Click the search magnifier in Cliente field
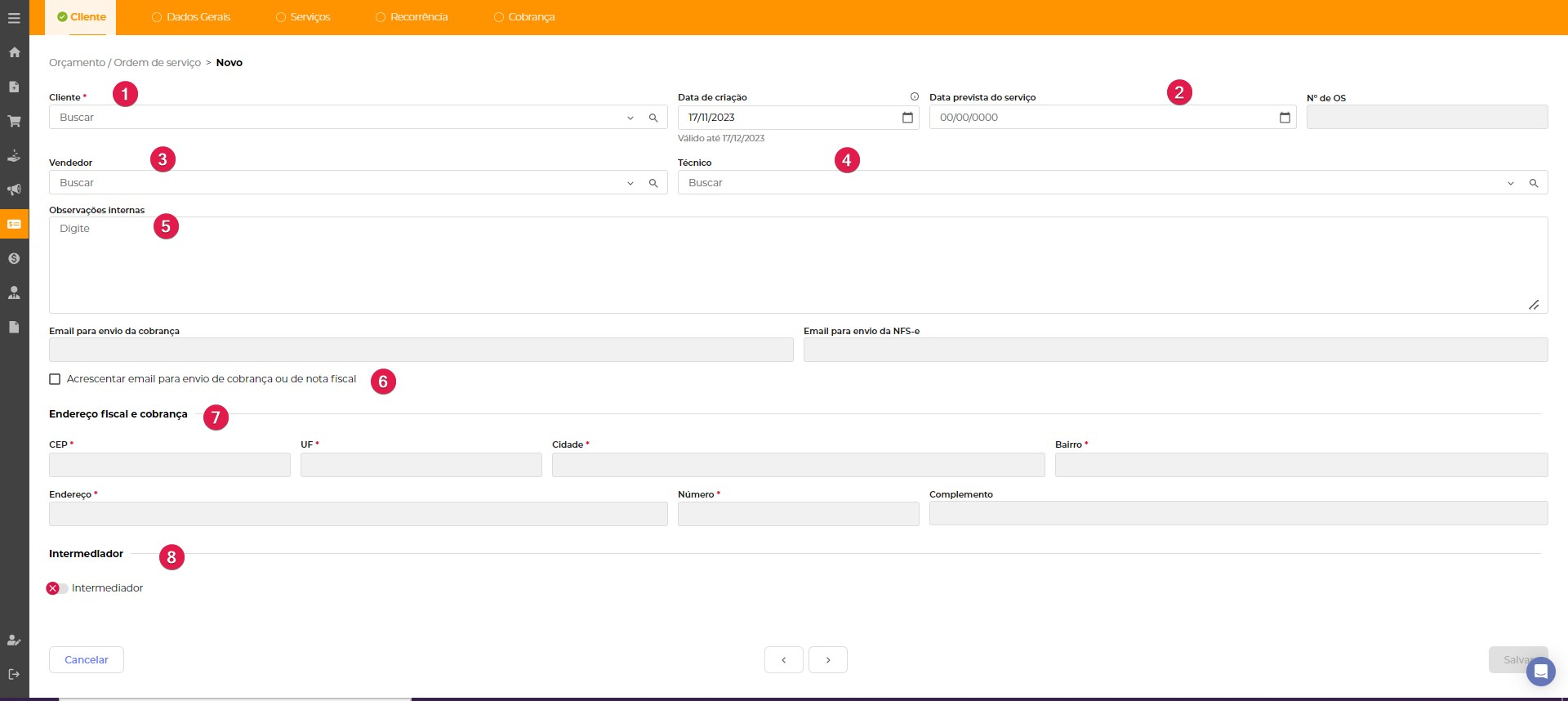Image resolution: width=1568 pixels, height=701 pixels. [653, 118]
